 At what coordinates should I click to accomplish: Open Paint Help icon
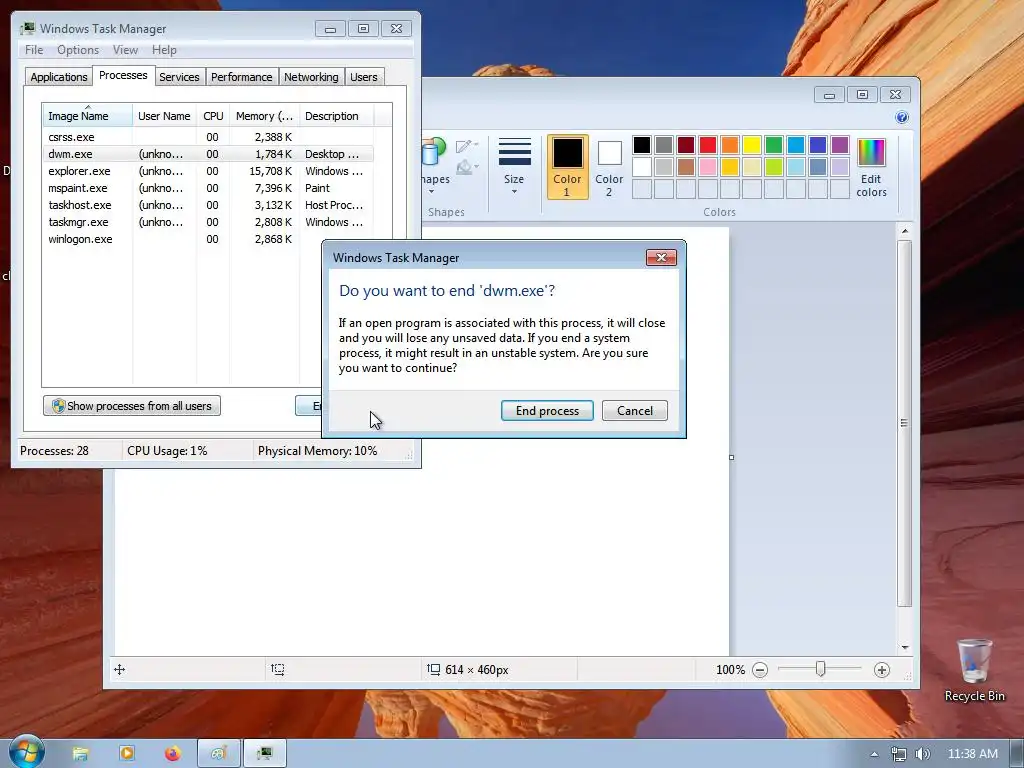coord(902,118)
